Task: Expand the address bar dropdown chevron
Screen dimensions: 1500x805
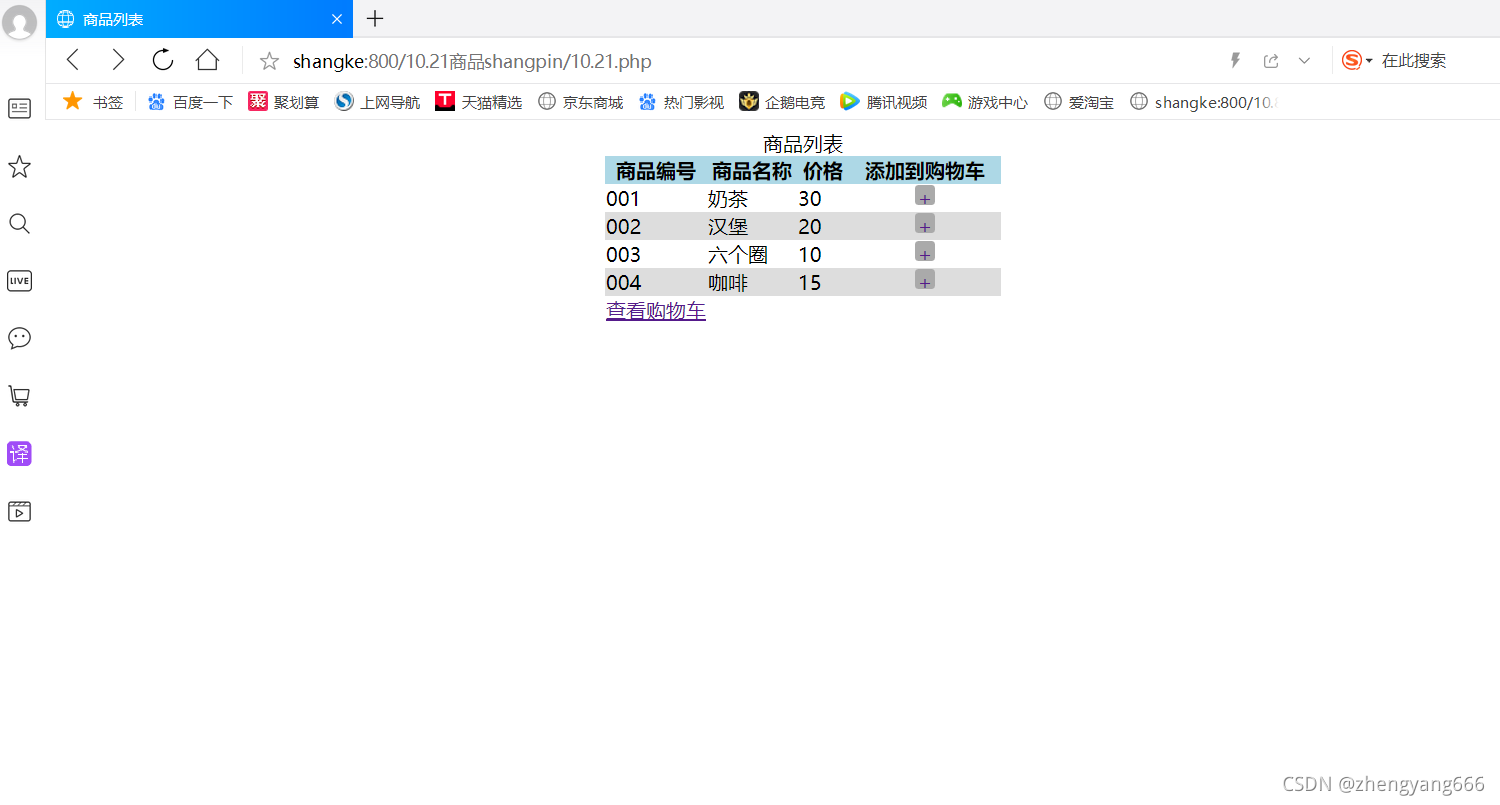Action: tap(1304, 61)
